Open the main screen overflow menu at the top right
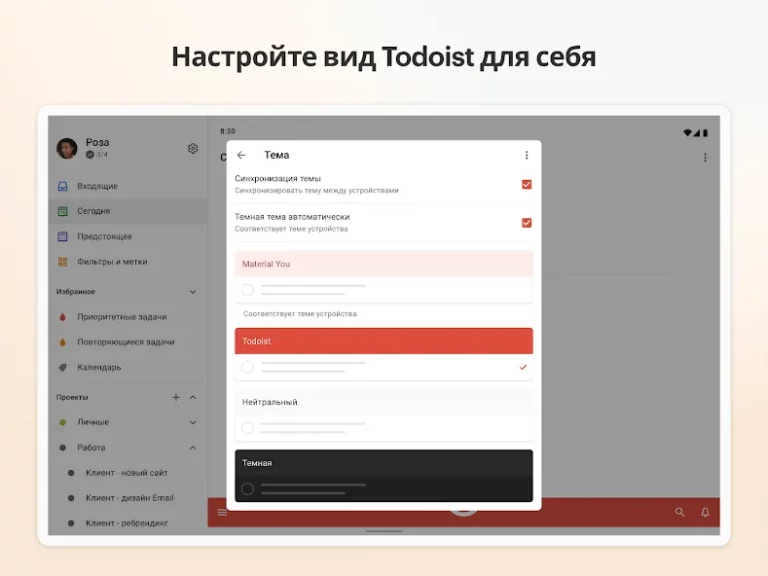This screenshot has height=576, width=768. click(705, 157)
